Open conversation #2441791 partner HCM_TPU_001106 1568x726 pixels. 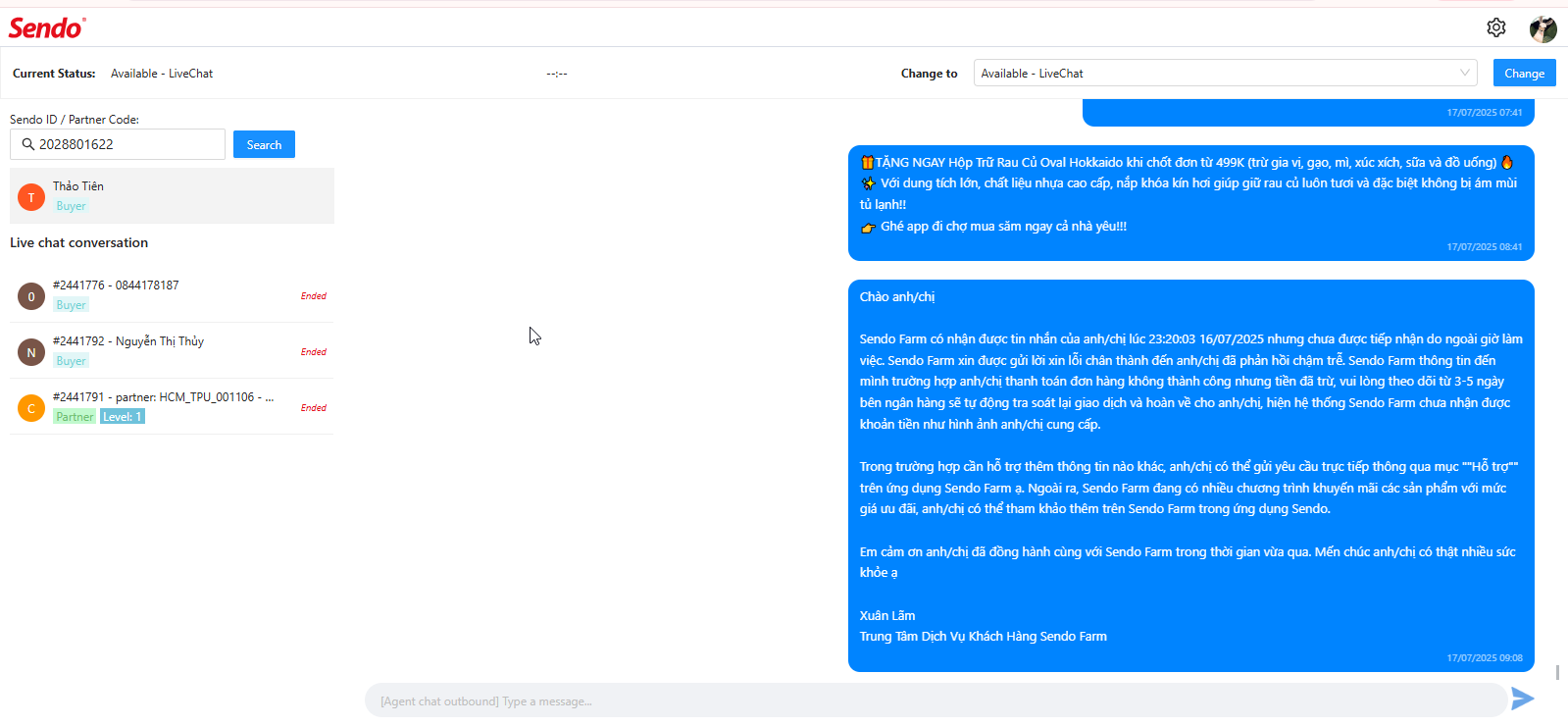tap(172, 406)
